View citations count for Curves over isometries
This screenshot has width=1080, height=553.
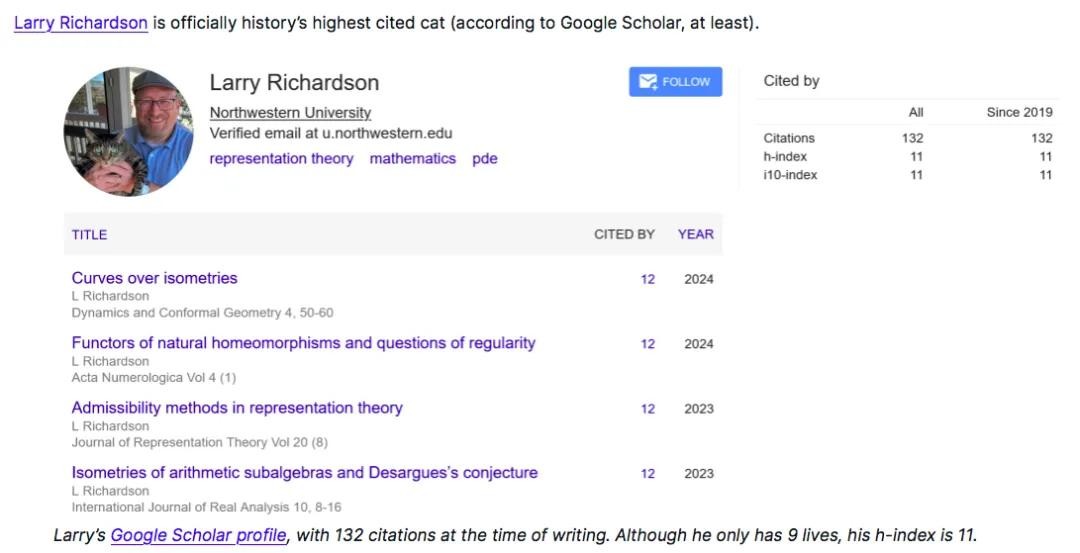tap(648, 279)
